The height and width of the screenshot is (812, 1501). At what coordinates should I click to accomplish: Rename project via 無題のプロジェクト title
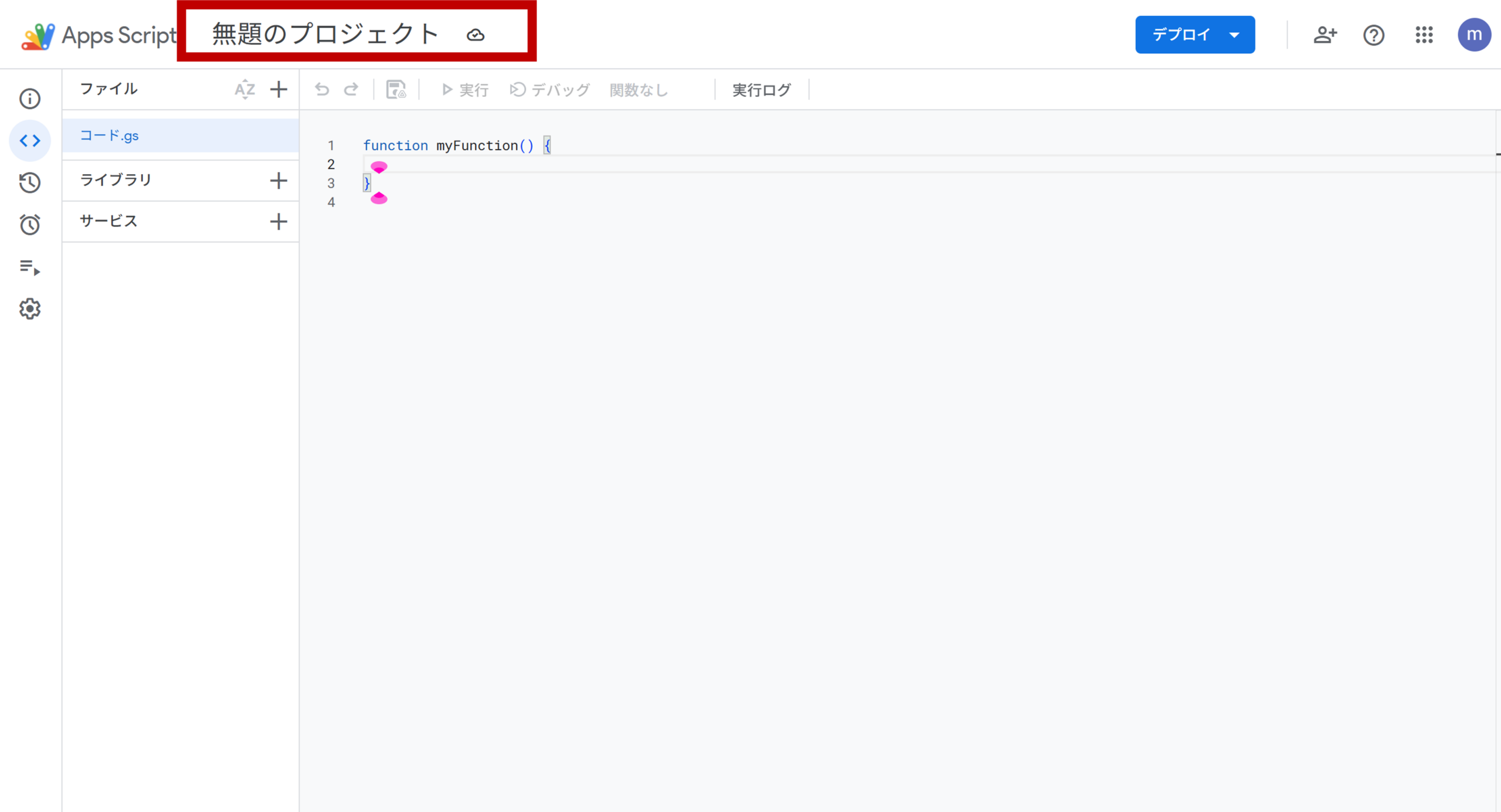coord(325,34)
